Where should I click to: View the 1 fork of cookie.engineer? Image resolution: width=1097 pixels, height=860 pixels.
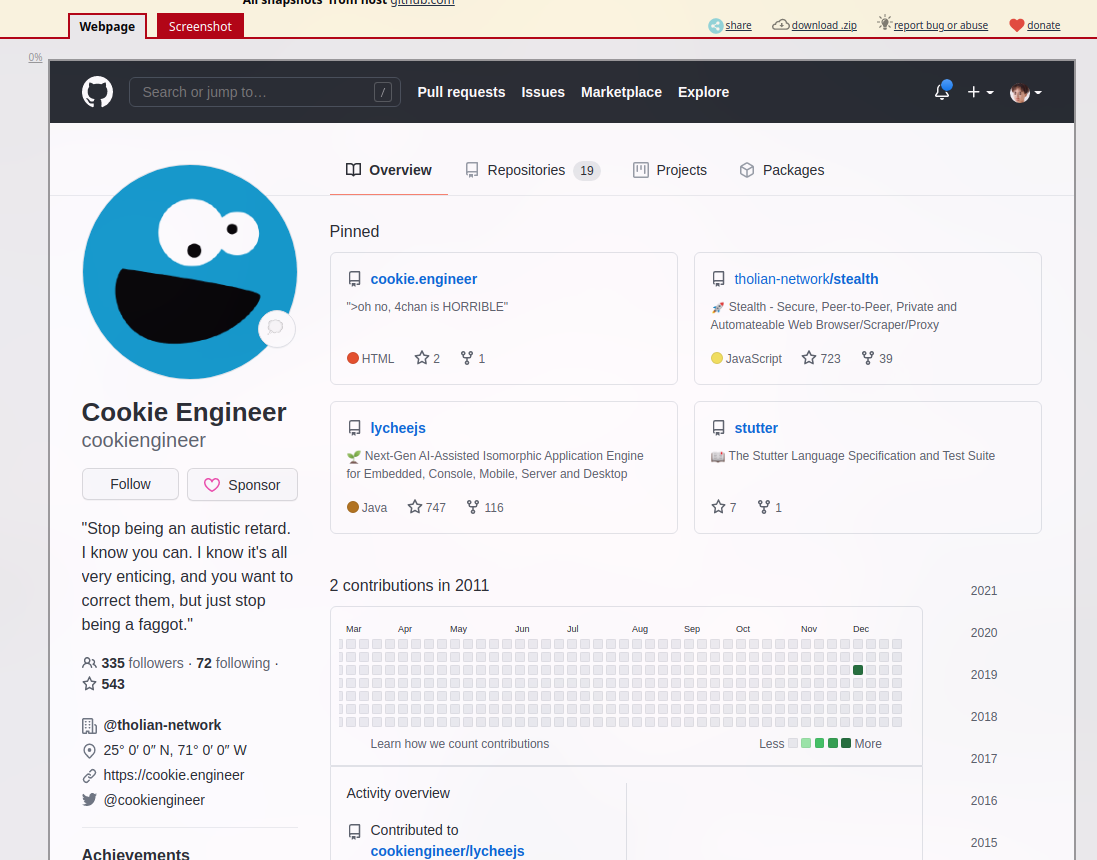coord(473,358)
